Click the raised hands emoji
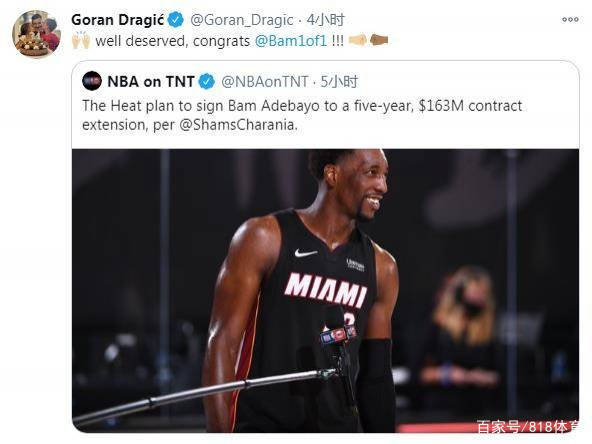592x444 pixels. tap(81, 40)
